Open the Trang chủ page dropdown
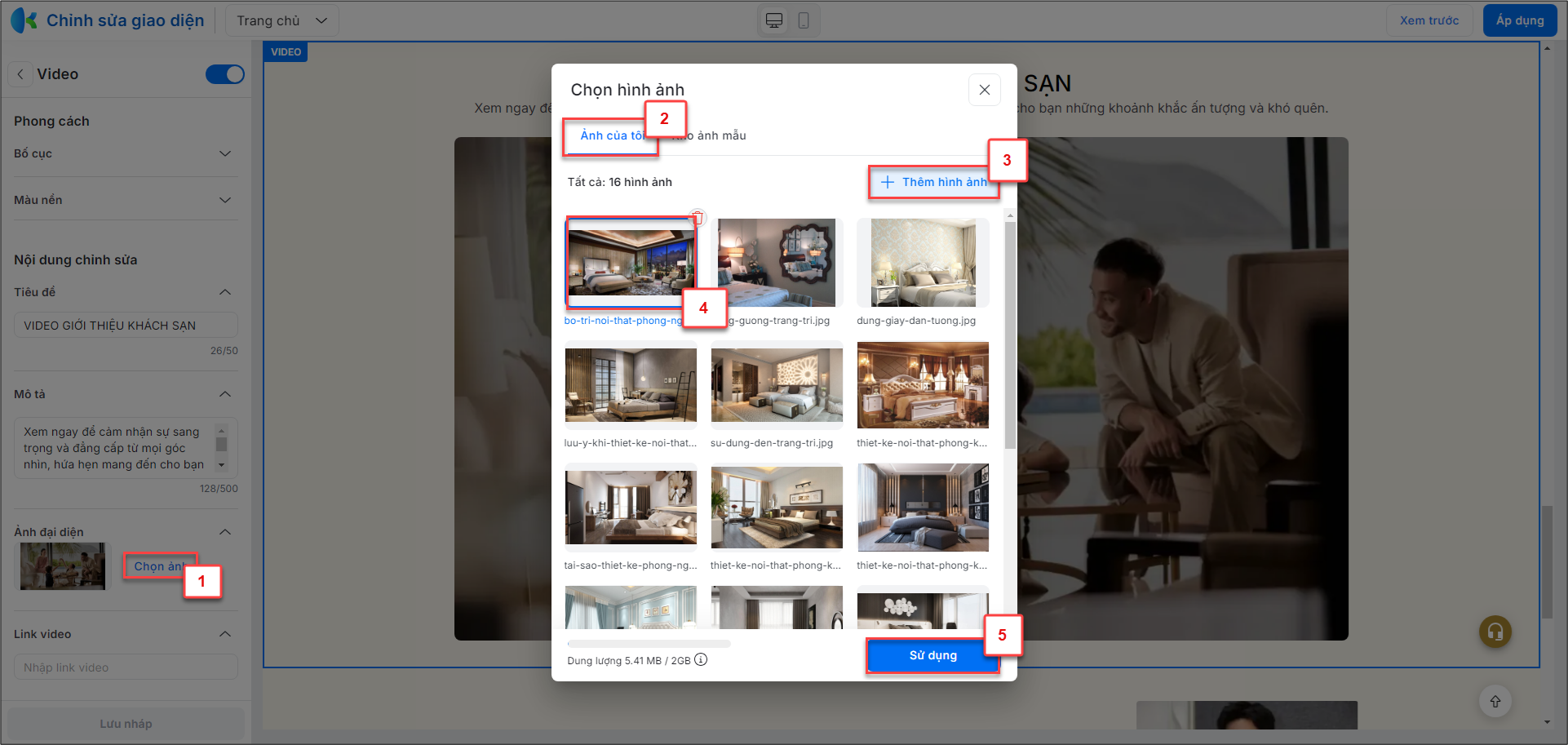Viewport: 1568px width, 745px height. coord(281,20)
